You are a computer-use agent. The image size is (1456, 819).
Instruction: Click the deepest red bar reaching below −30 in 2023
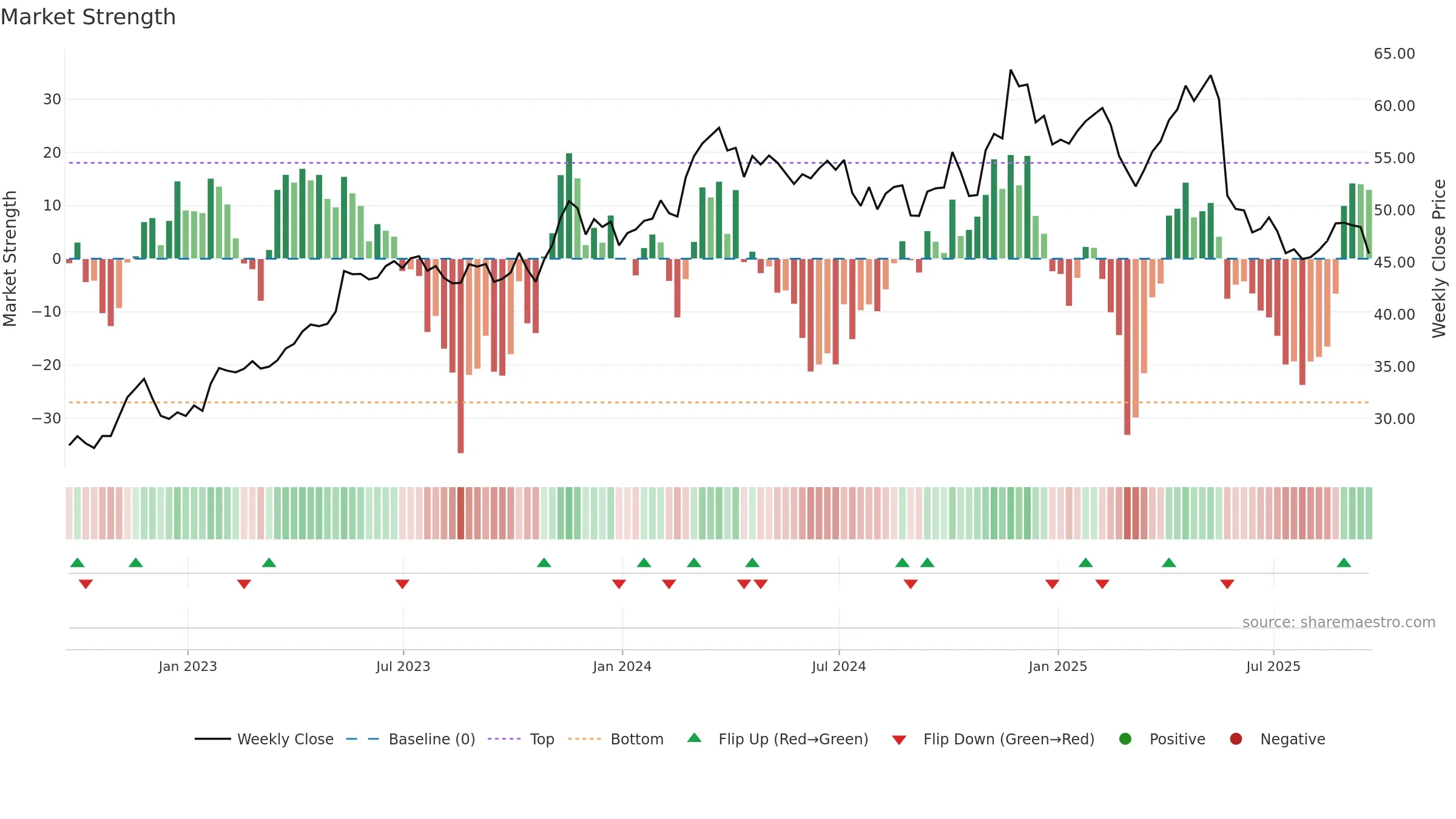460,356
